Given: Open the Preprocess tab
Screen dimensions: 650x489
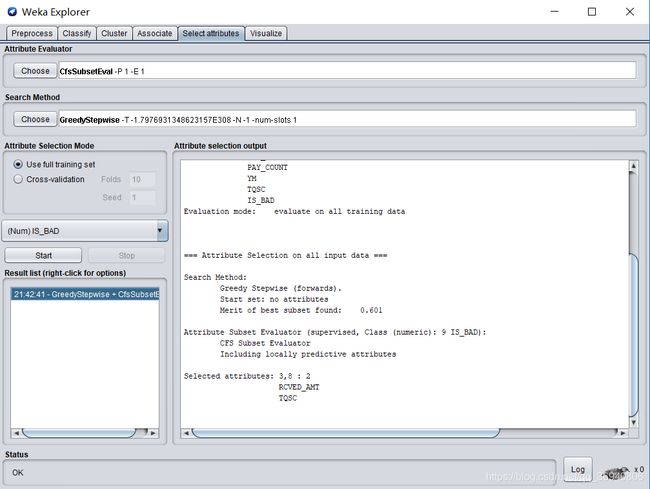Looking at the screenshot, I should pos(32,33).
